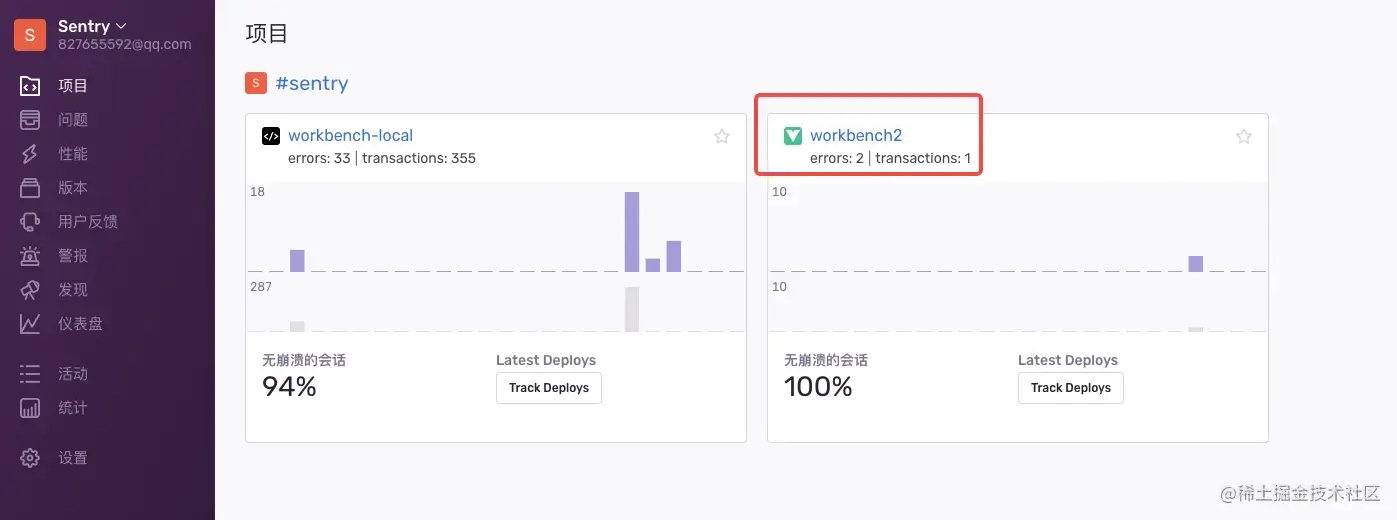Click the green Vue icon for workbench2

(792, 136)
